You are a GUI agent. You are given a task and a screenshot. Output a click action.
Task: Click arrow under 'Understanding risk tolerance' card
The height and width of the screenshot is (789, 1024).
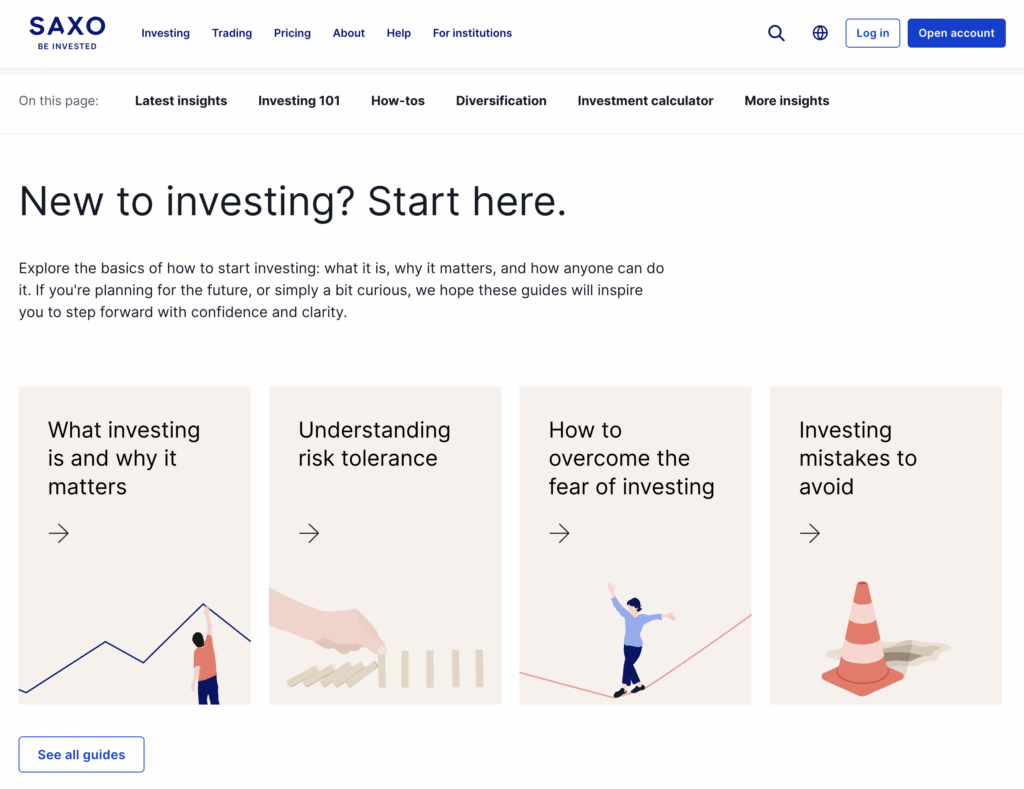pos(309,534)
